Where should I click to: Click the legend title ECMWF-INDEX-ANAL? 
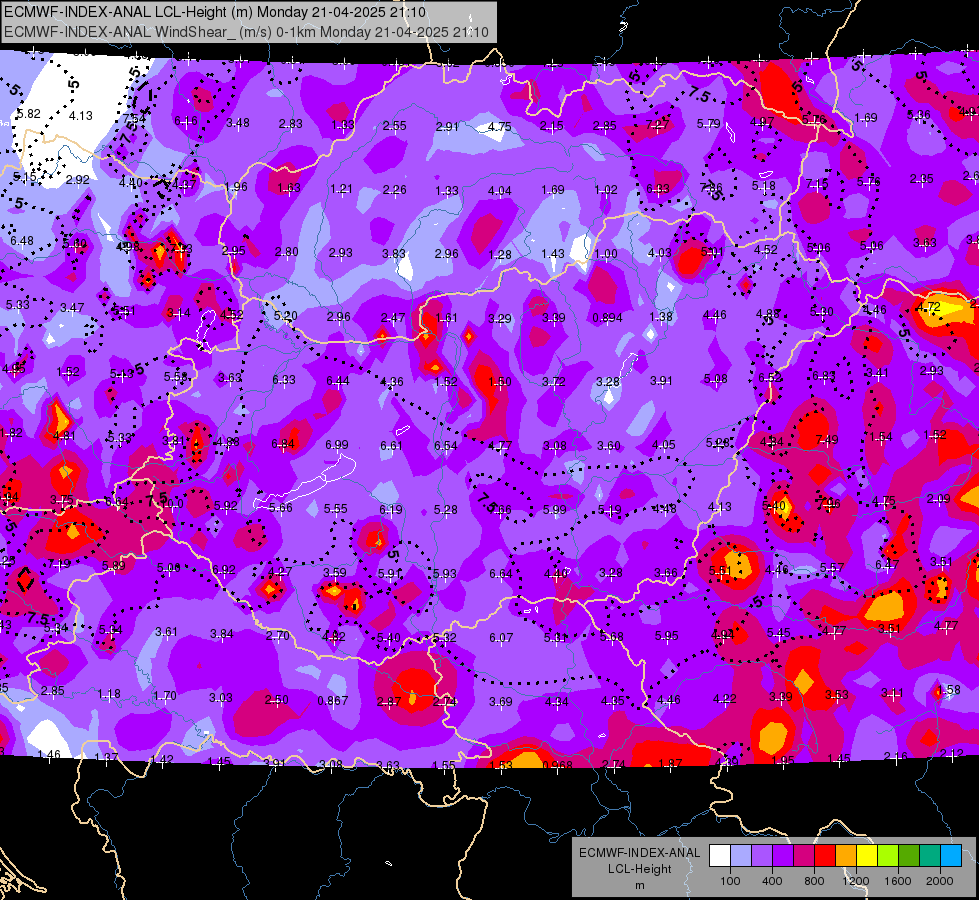pyautogui.click(x=639, y=853)
